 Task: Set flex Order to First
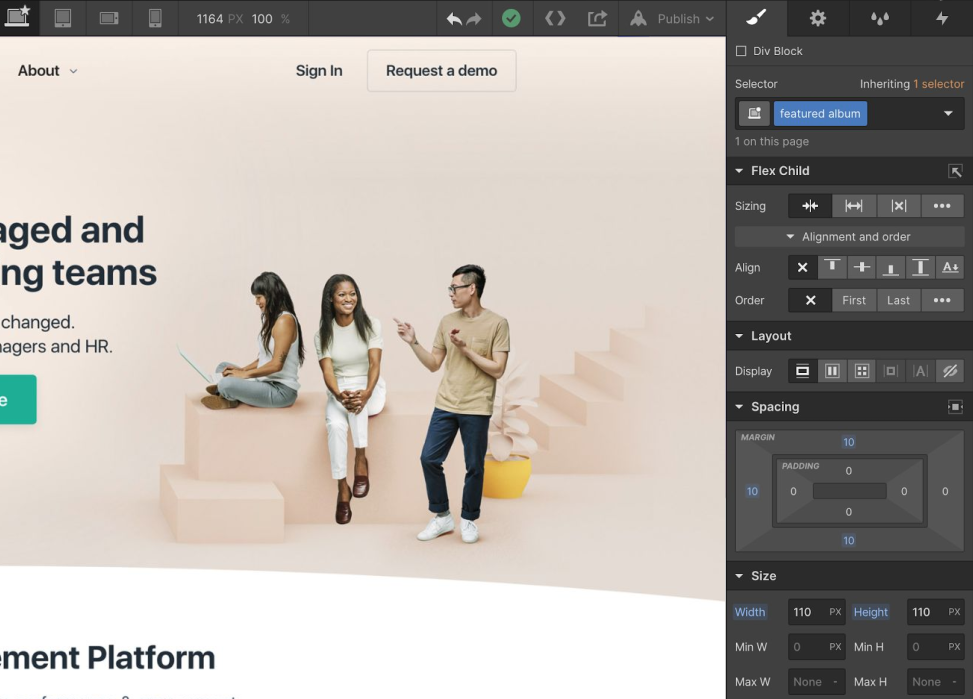point(853,300)
